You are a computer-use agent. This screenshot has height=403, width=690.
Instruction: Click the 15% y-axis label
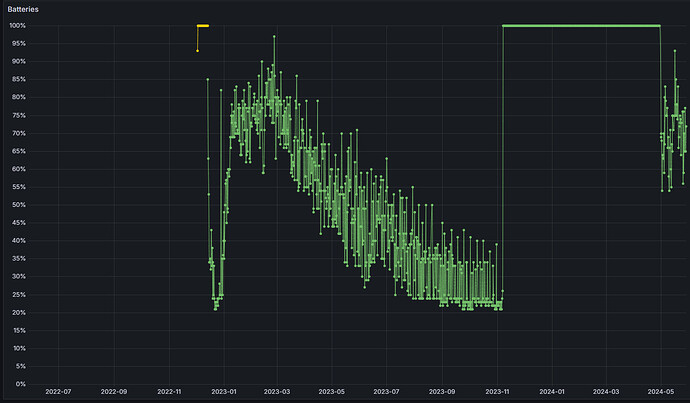19,330
